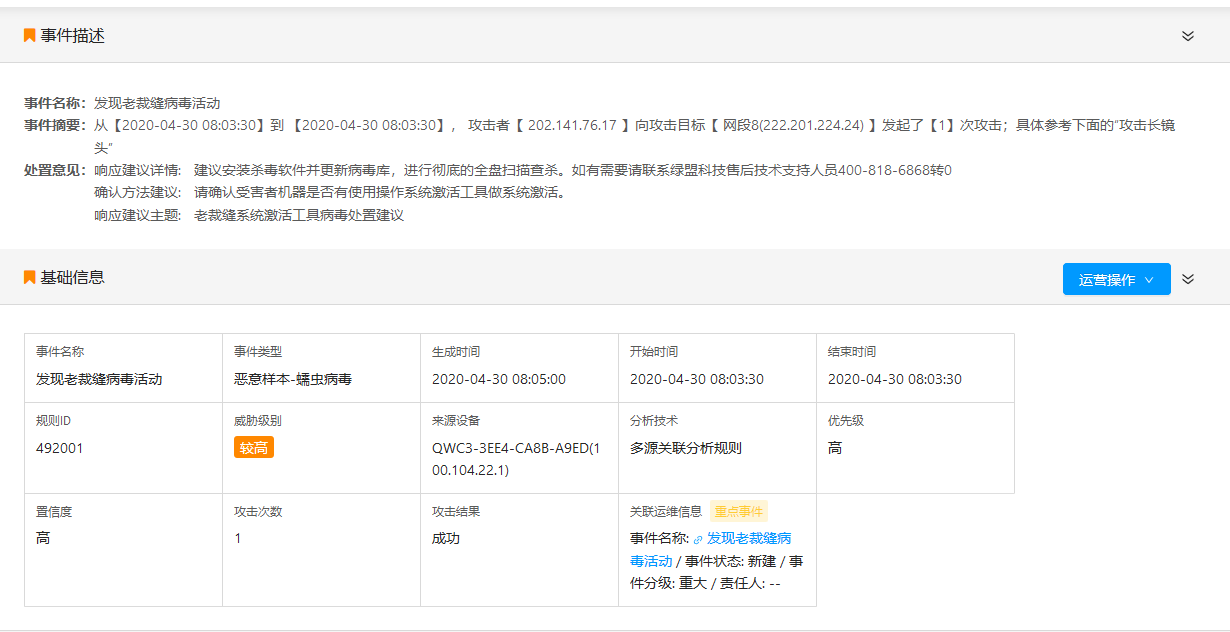Select the rule ID value 492001
The width and height of the screenshot is (1230, 632).
pyautogui.click(x=60, y=448)
